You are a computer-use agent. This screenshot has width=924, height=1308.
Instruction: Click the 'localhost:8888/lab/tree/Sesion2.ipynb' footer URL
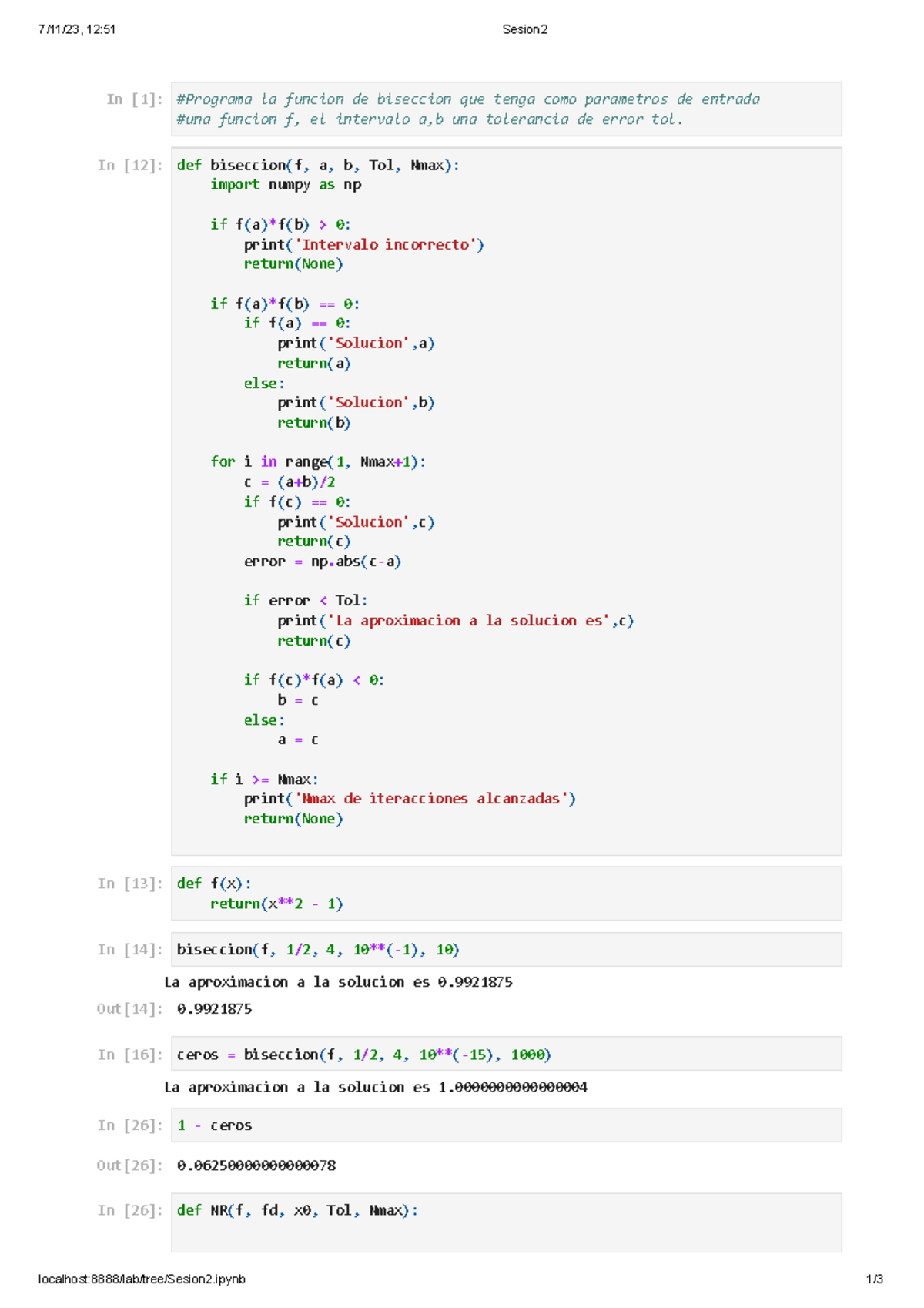(x=142, y=1279)
